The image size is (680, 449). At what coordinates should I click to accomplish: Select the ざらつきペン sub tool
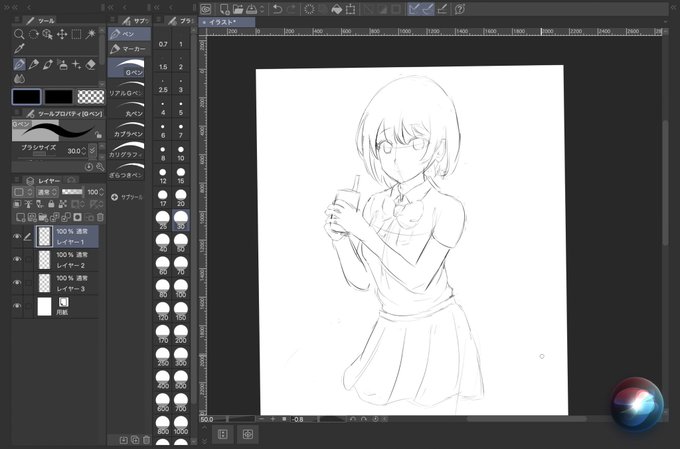pos(127,170)
